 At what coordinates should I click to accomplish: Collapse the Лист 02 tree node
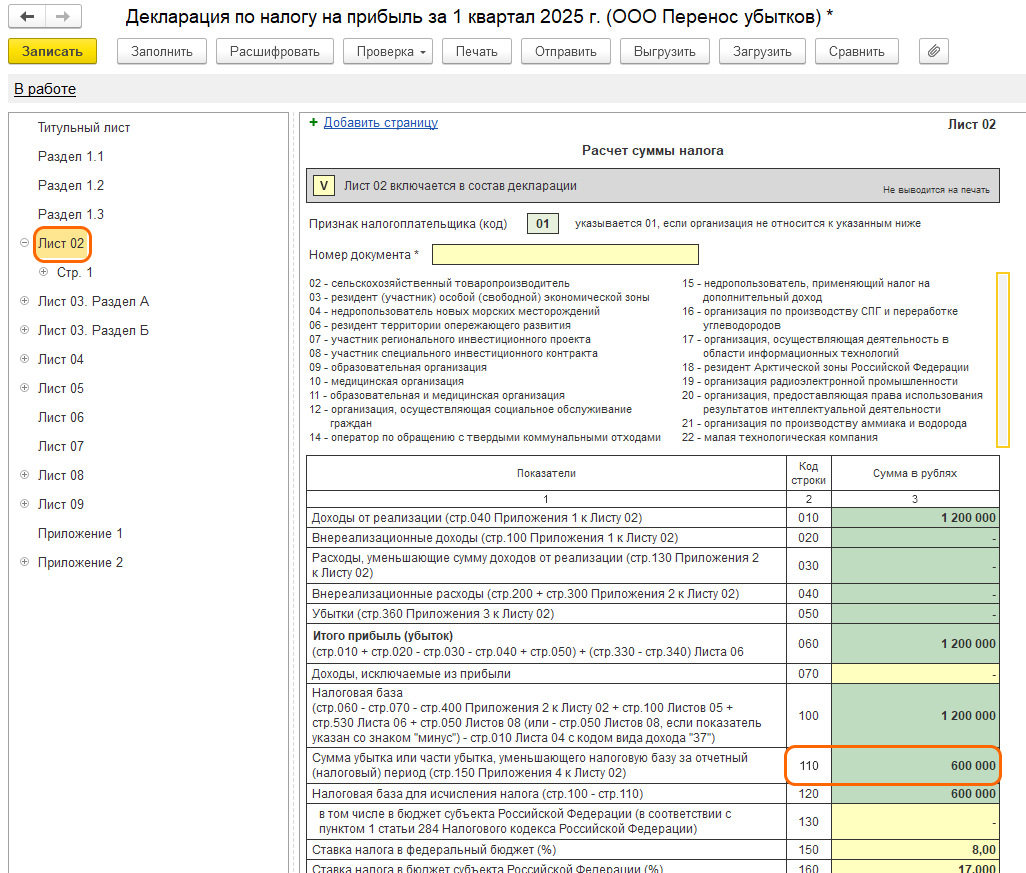point(24,243)
